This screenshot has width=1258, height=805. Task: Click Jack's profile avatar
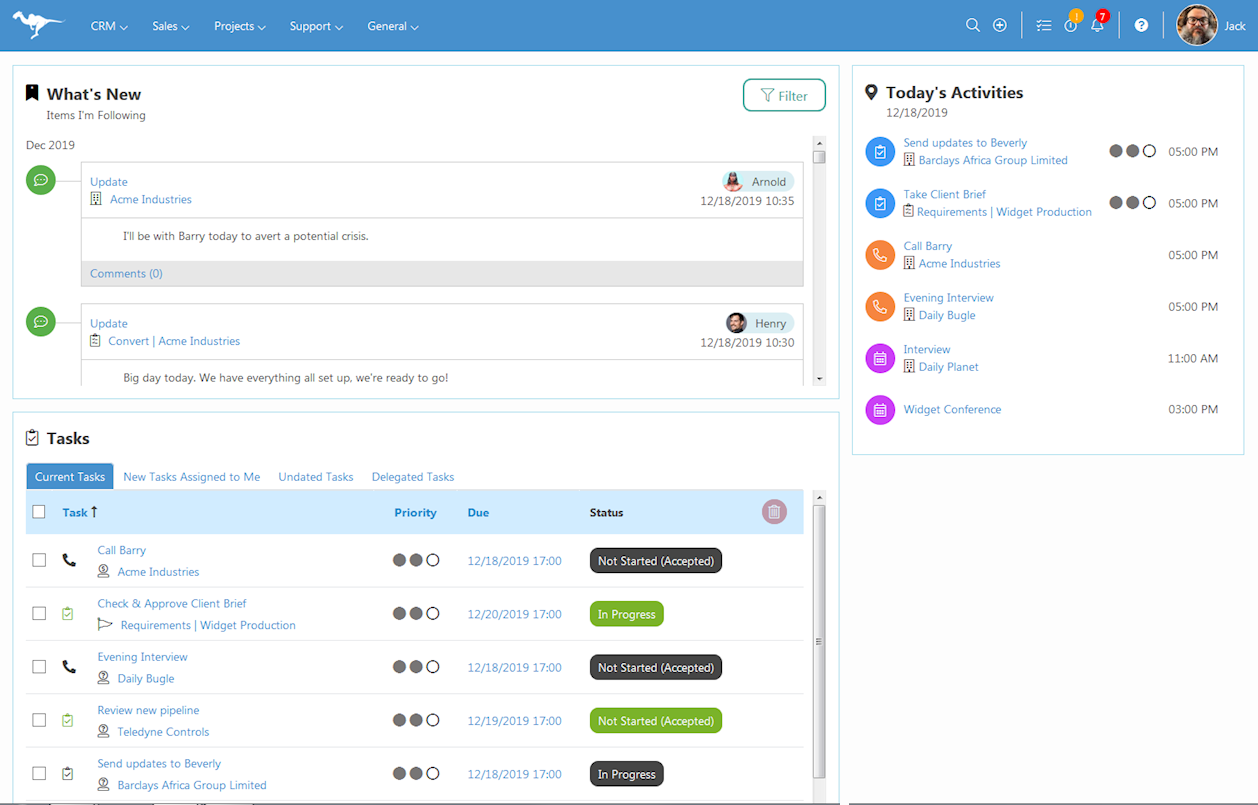click(1196, 26)
